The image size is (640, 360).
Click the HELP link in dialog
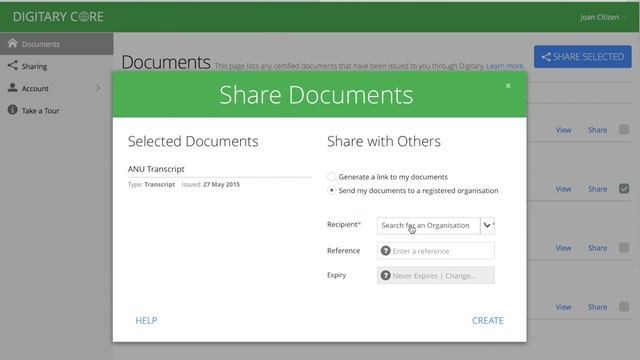coord(146,320)
